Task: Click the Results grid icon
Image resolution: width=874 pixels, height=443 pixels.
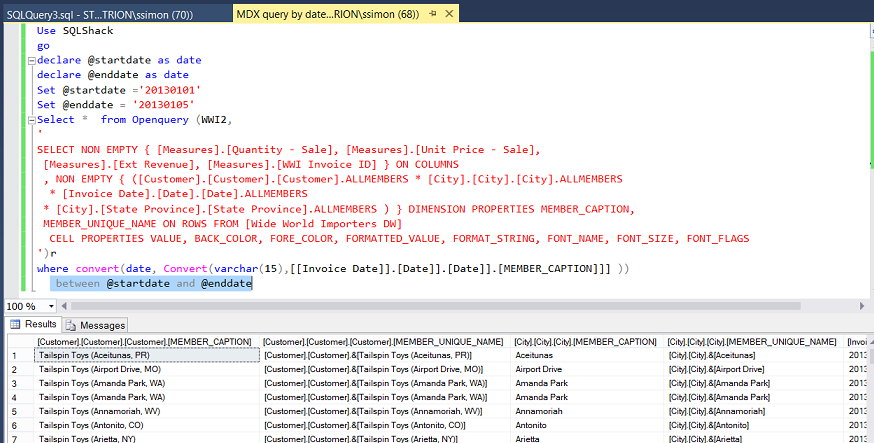Action: point(16,325)
